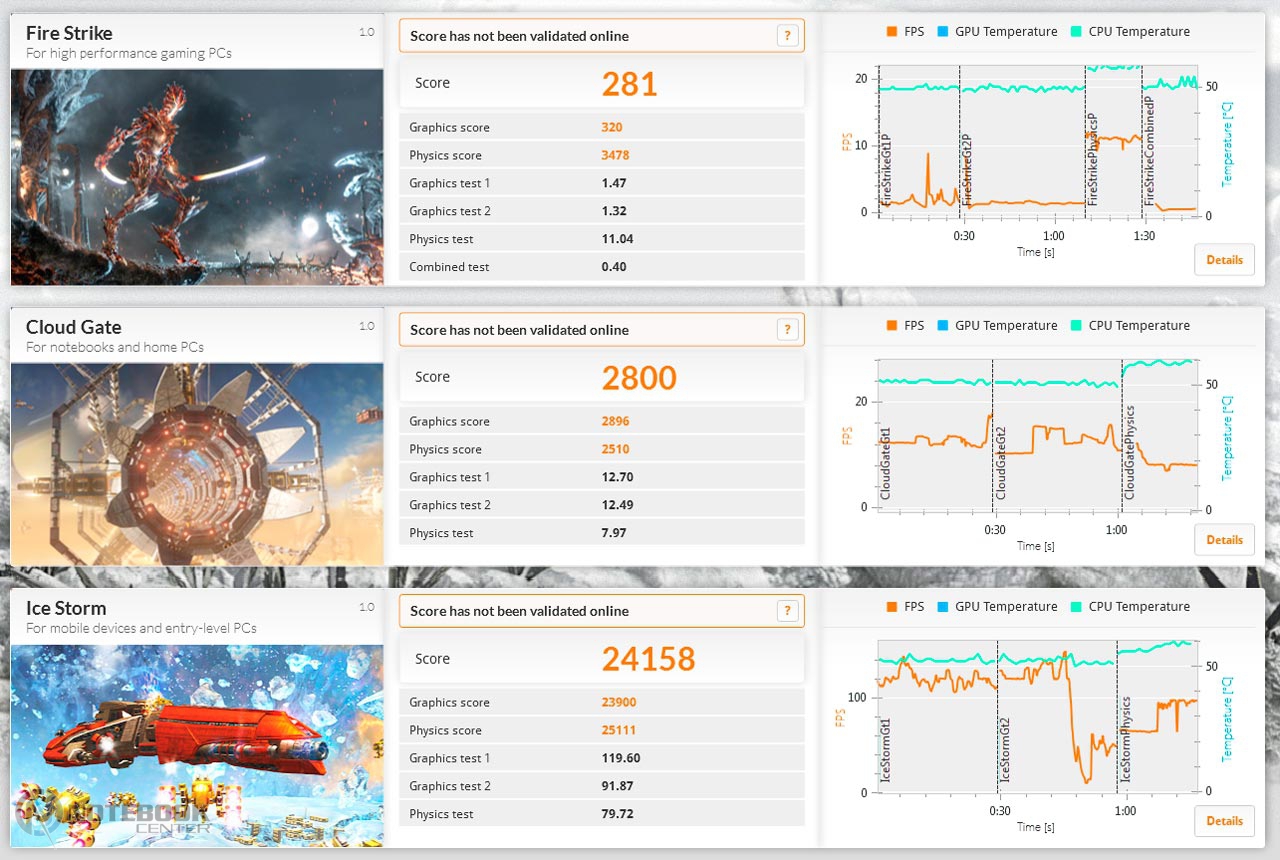Open Details for the Ice Storm graph
1280x860 pixels.
click(1224, 821)
